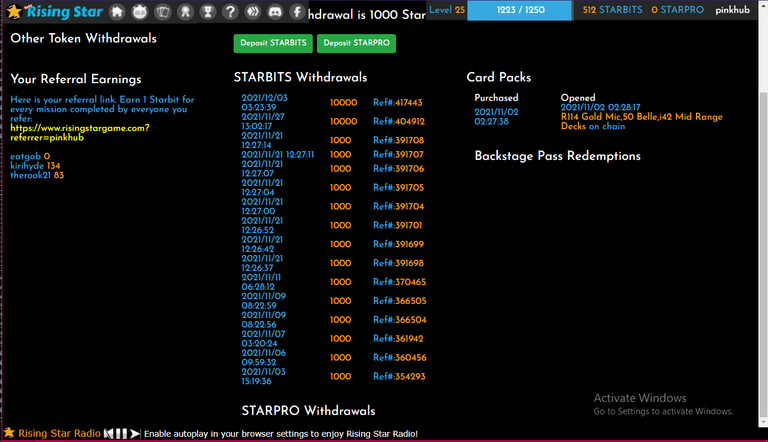
Task: Click the 1223 / 1250 experience bar
Action: tap(520, 10)
